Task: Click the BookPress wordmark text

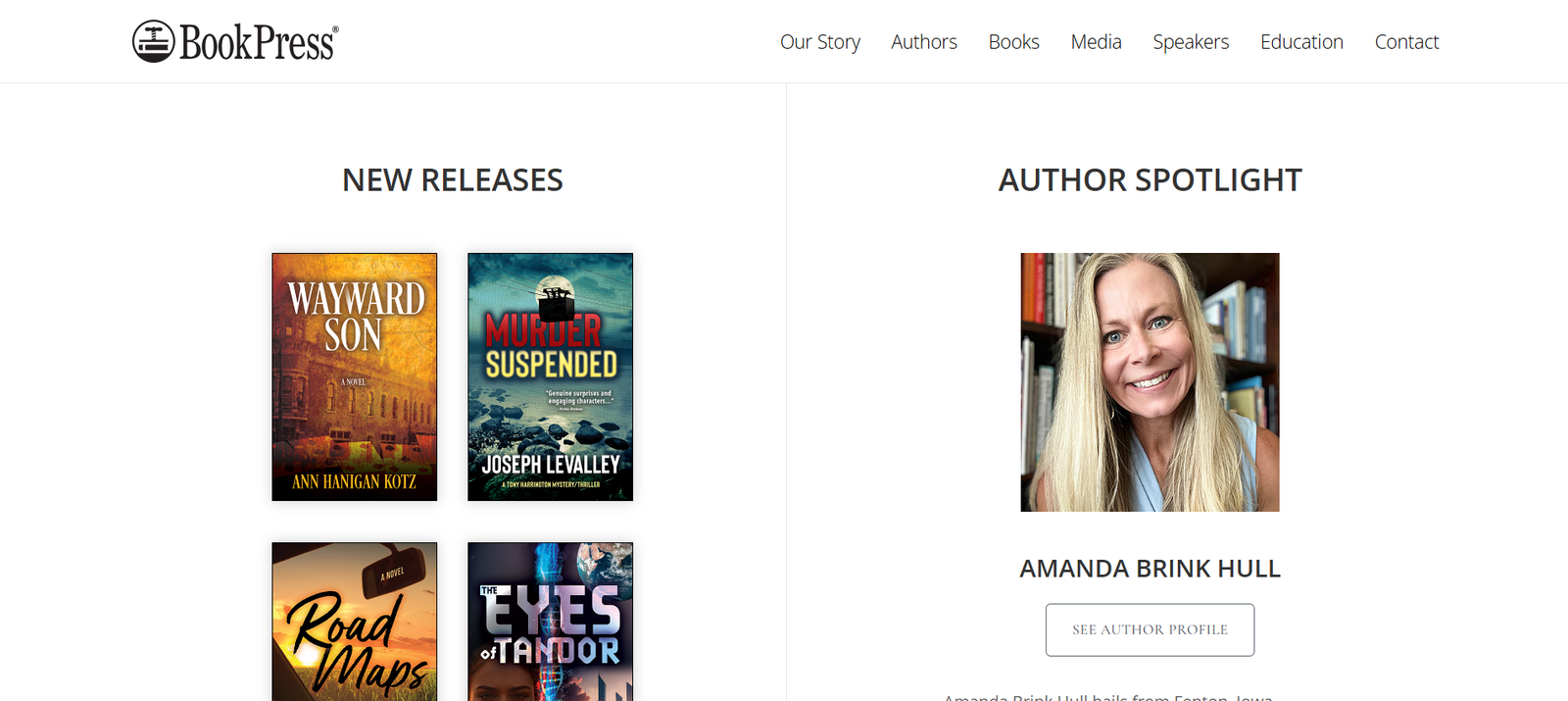Action: [259, 42]
